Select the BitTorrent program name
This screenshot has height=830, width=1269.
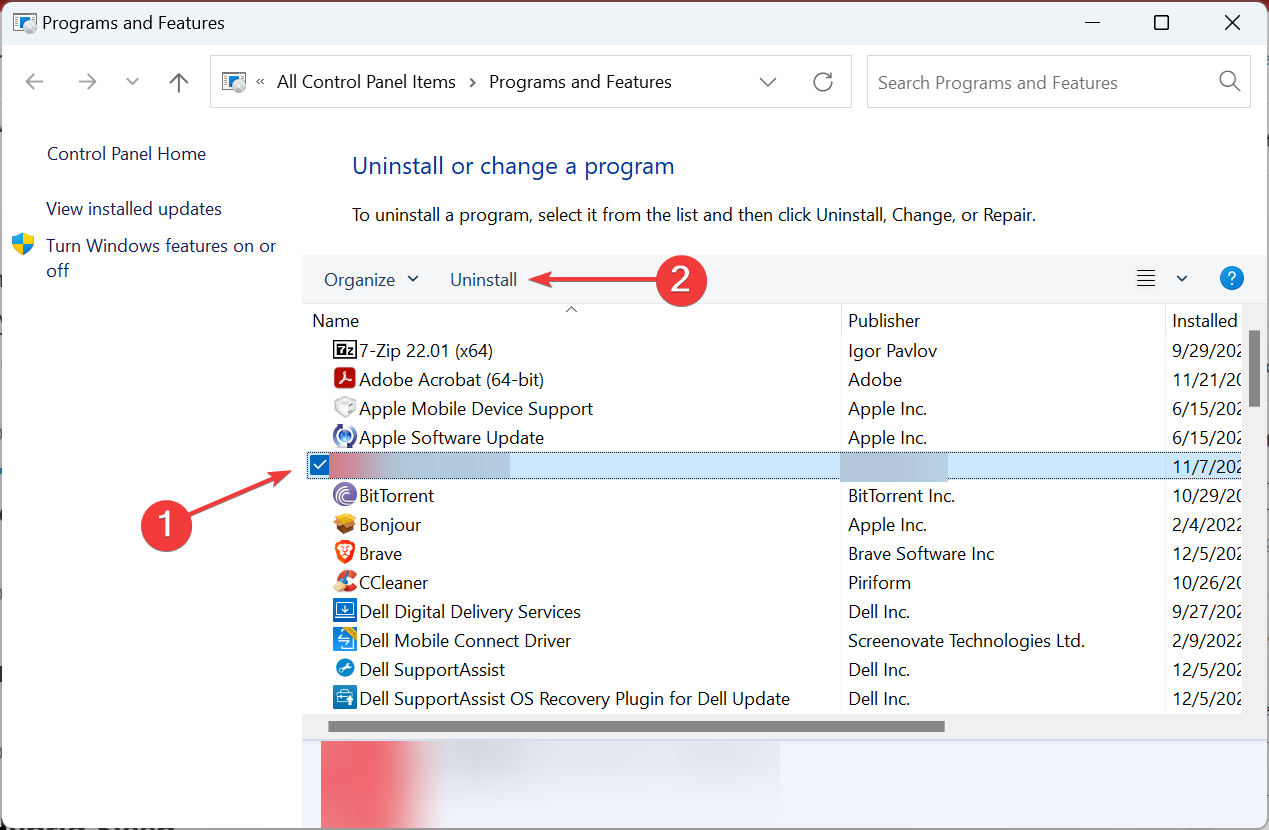pyautogui.click(x=396, y=495)
